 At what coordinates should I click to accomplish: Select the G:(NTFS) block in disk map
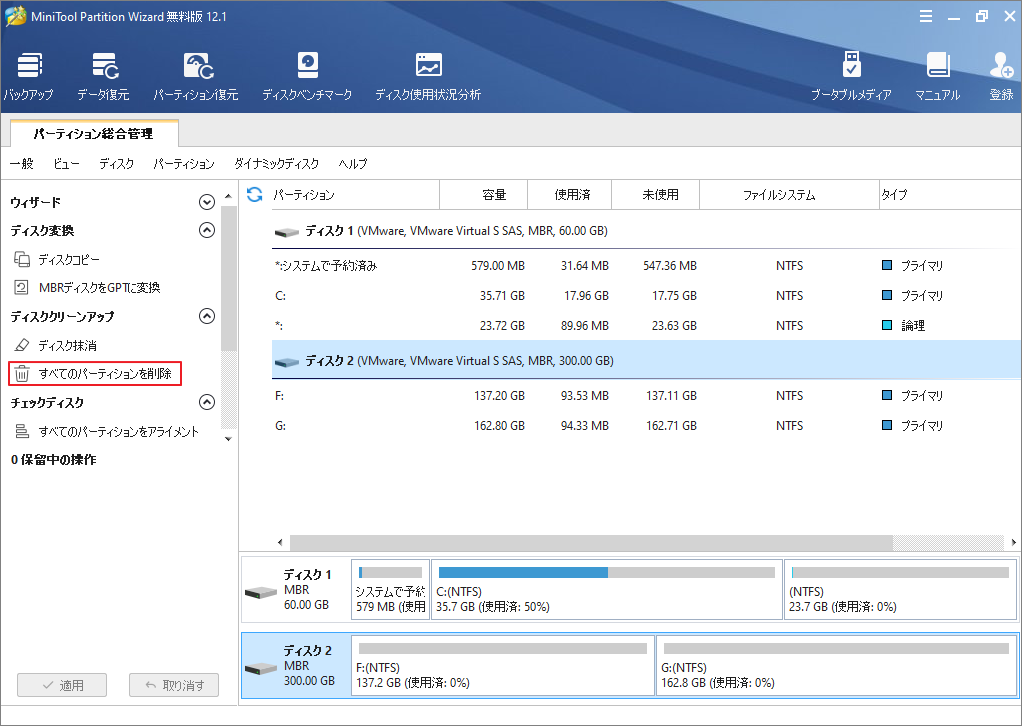point(836,665)
